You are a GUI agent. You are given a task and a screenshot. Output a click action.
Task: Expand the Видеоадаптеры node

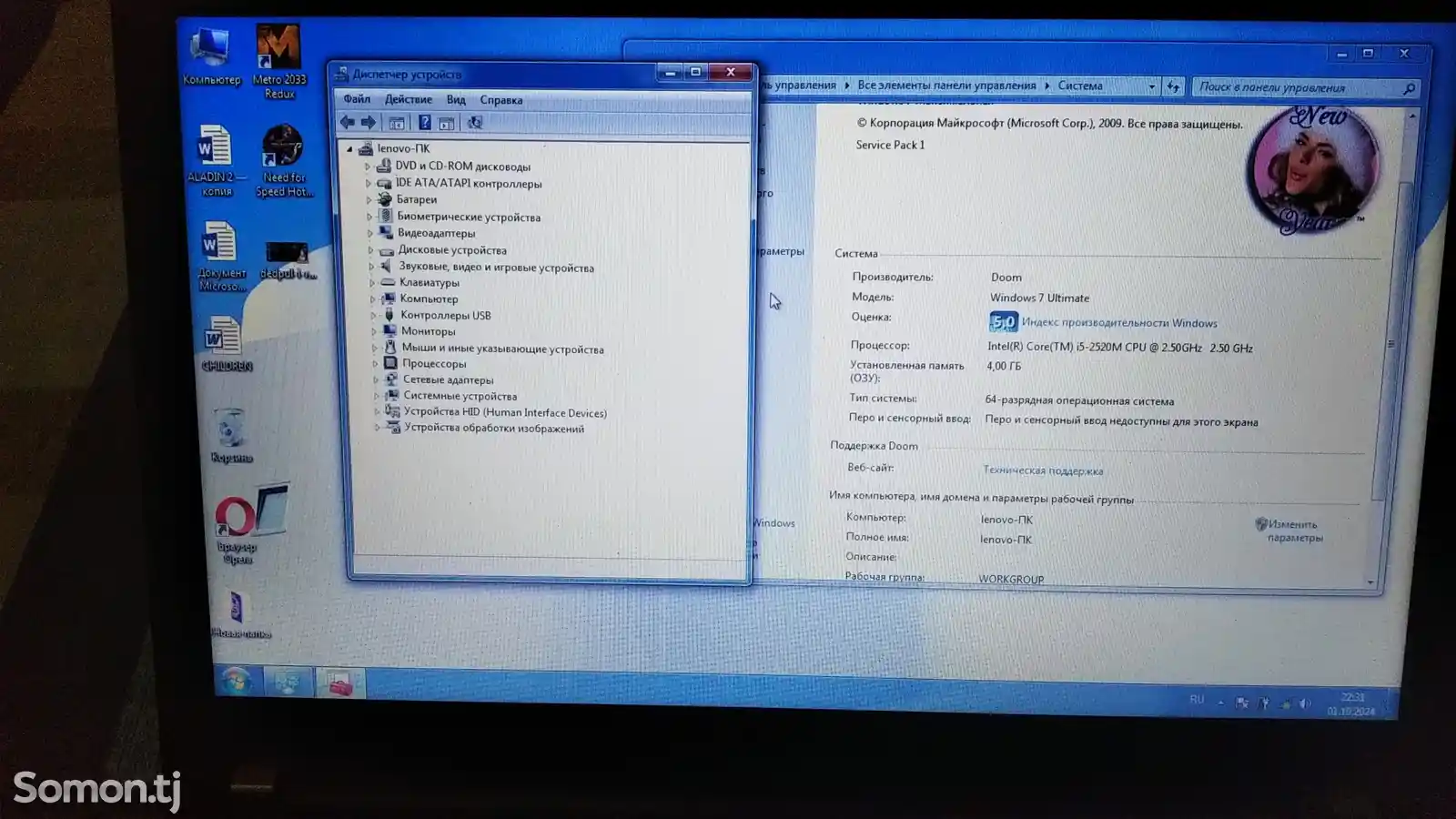point(370,233)
